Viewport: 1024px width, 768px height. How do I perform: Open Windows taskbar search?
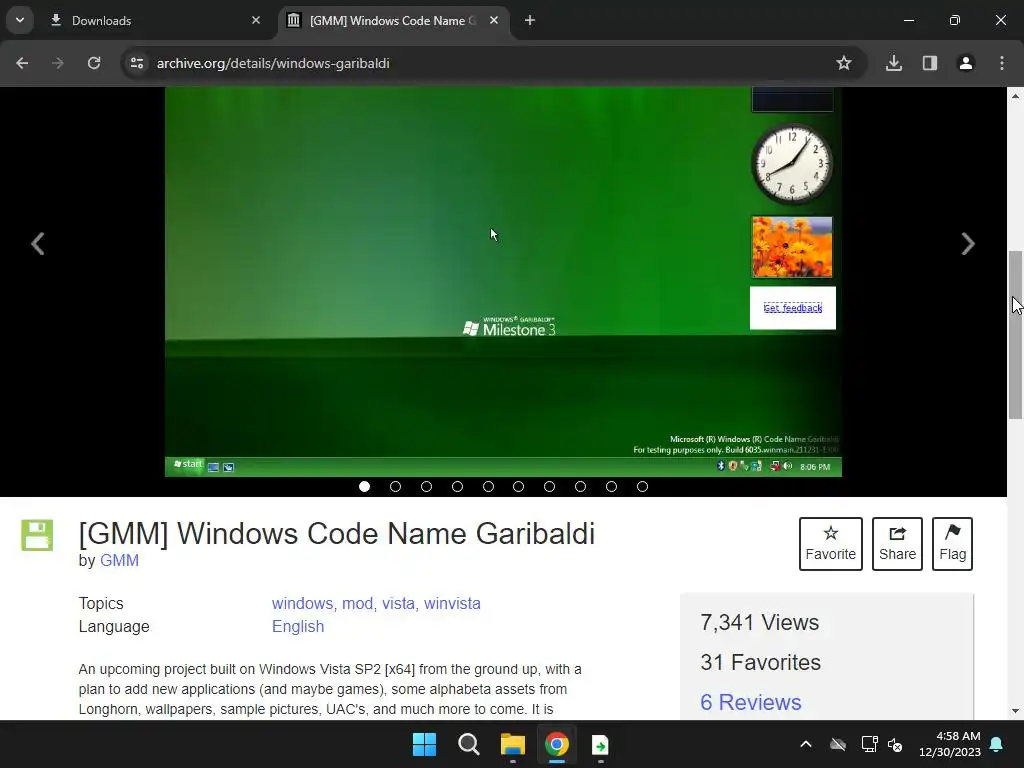[468, 744]
